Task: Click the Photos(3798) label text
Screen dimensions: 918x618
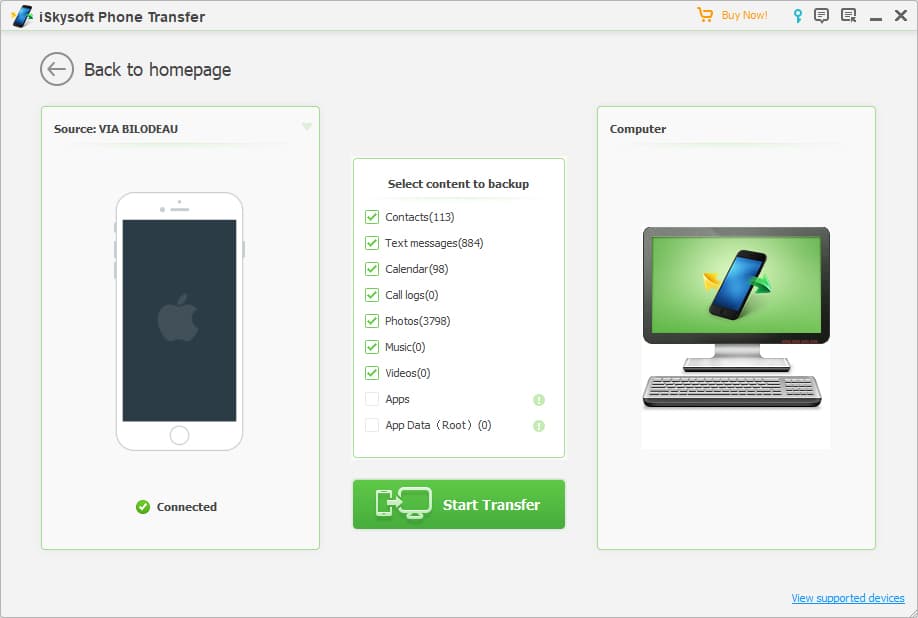Action: tap(417, 321)
